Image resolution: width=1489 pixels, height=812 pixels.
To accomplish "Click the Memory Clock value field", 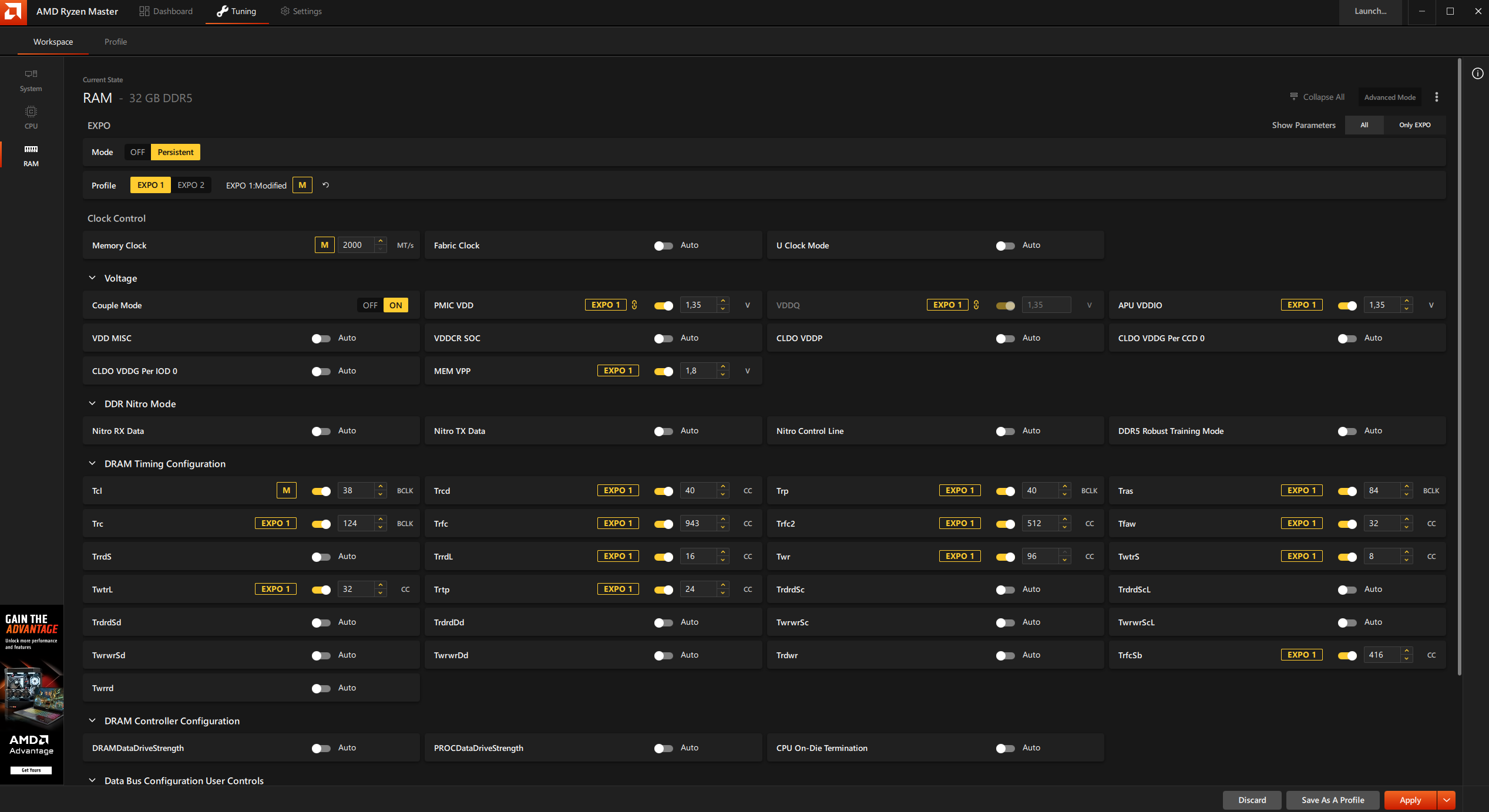I will pos(356,245).
